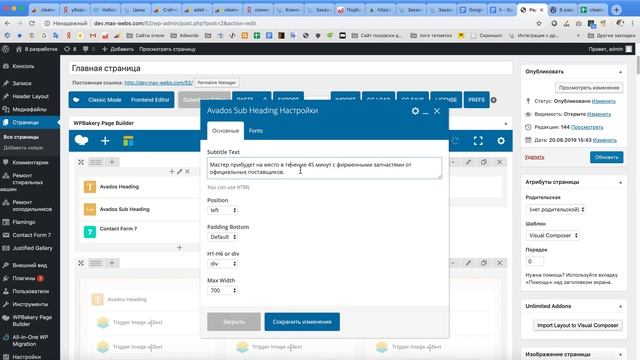Click the Закрыть button

coord(234,322)
